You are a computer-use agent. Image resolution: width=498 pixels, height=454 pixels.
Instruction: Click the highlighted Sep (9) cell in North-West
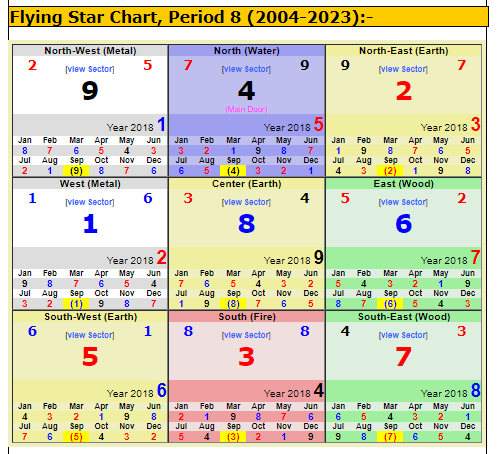(x=76, y=171)
